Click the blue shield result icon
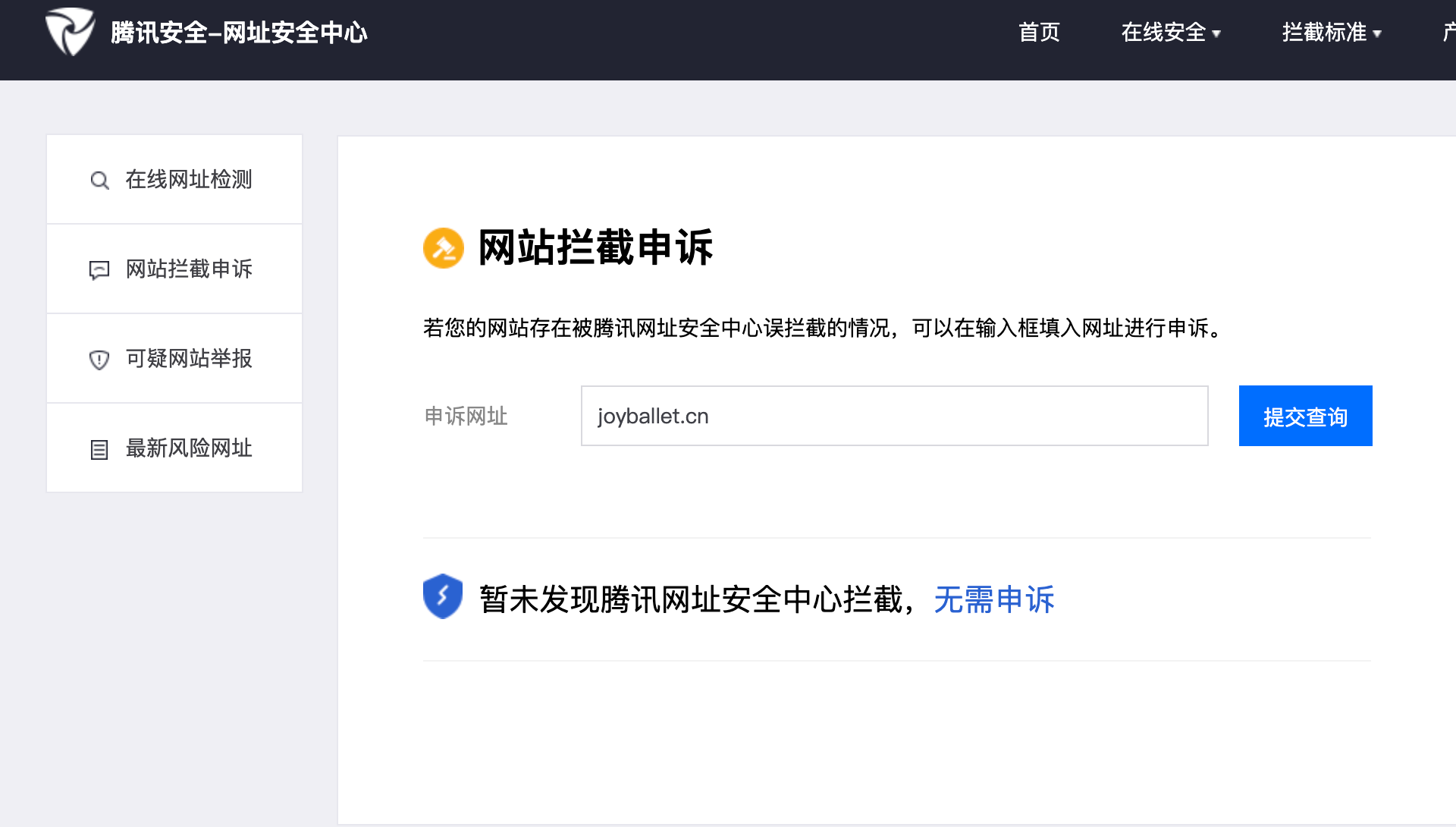 pos(443,597)
